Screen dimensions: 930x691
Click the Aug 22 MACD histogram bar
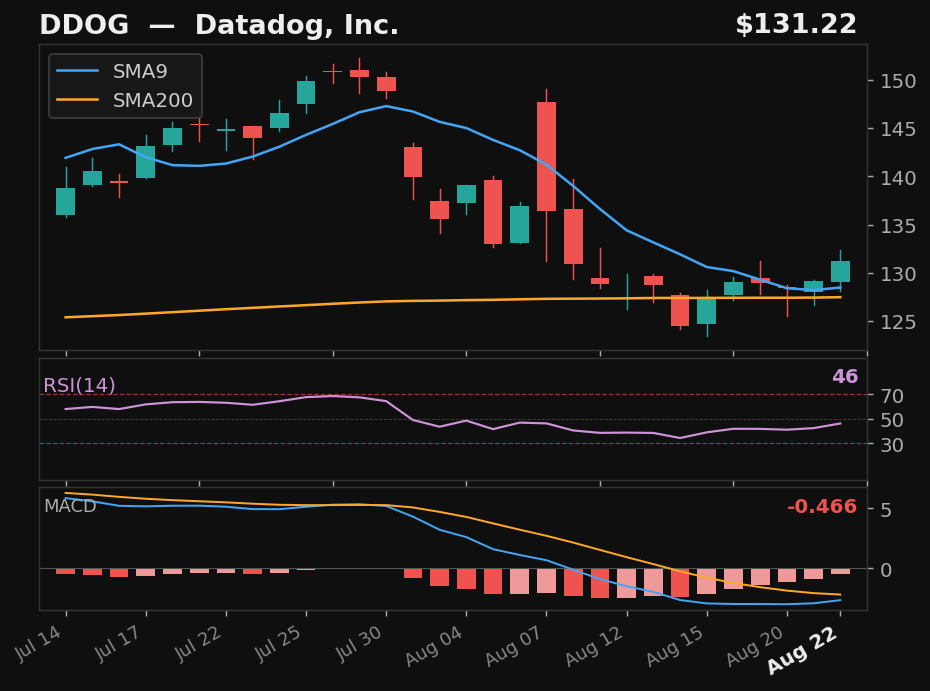(x=840, y=571)
